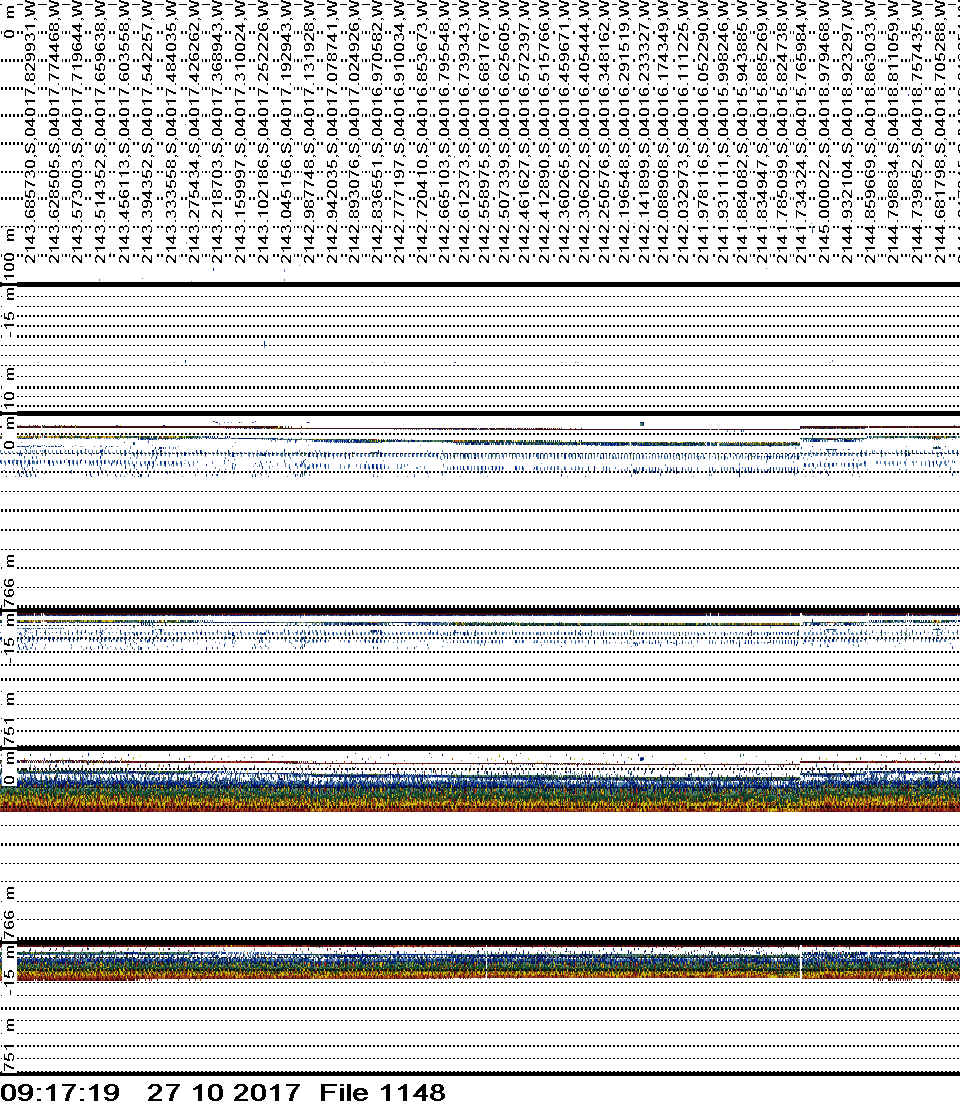
Task: Click position label 2141.931111,S,04015.998246,W
Action: click(723, 131)
